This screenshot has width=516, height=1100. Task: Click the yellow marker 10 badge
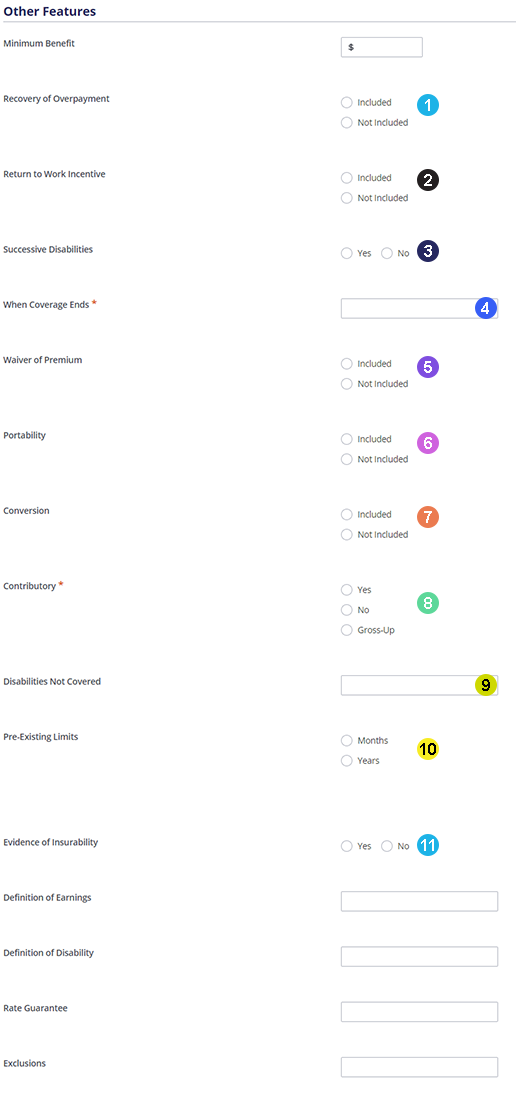click(x=428, y=749)
